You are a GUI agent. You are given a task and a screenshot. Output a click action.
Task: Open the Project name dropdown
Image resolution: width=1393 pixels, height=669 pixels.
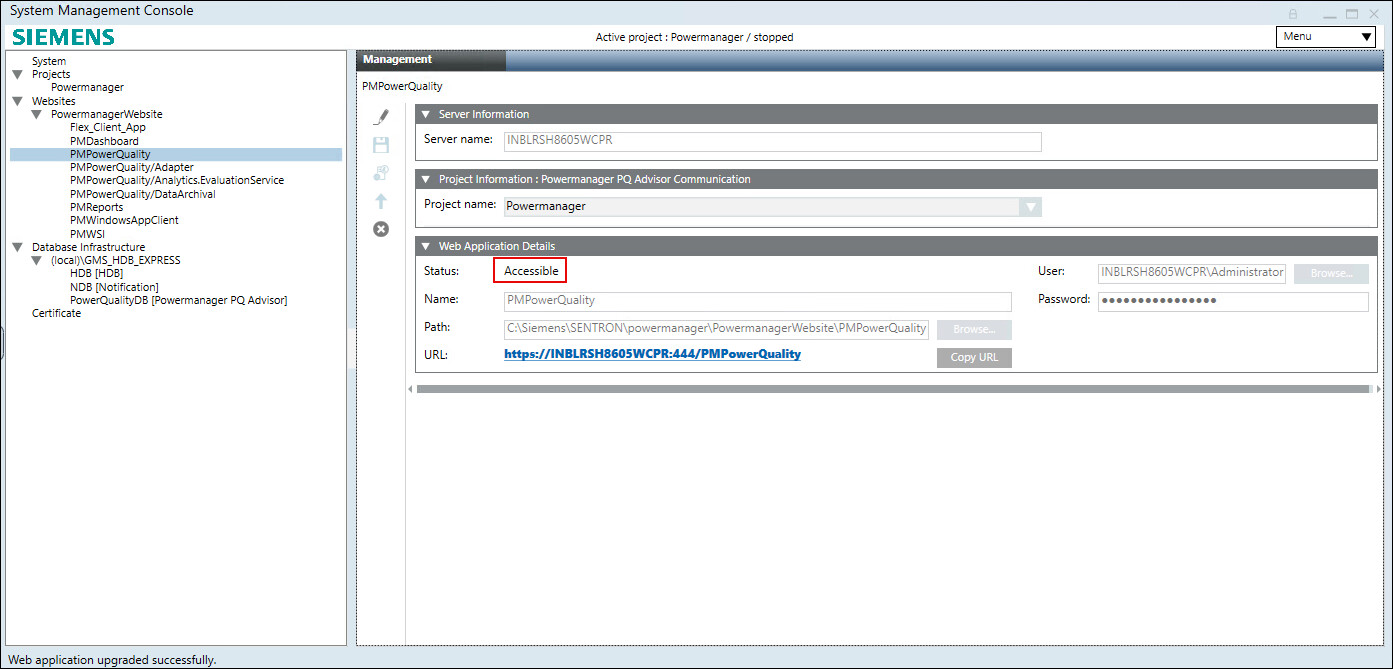pos(1029,207)
